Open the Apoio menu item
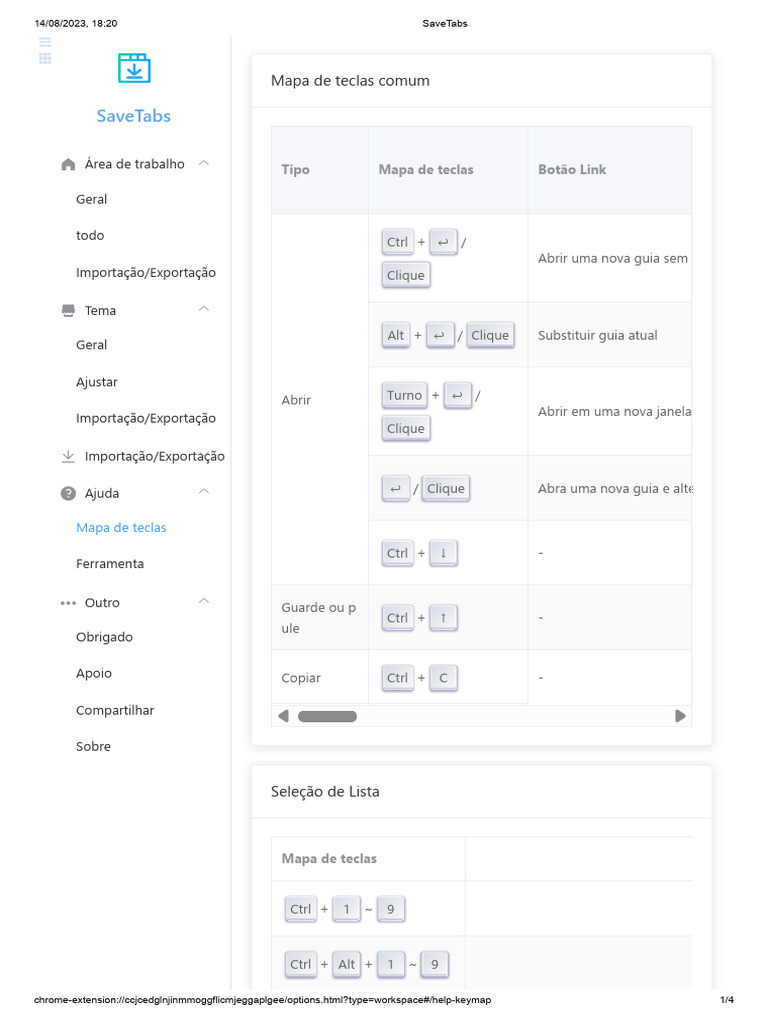 point(94,673)
